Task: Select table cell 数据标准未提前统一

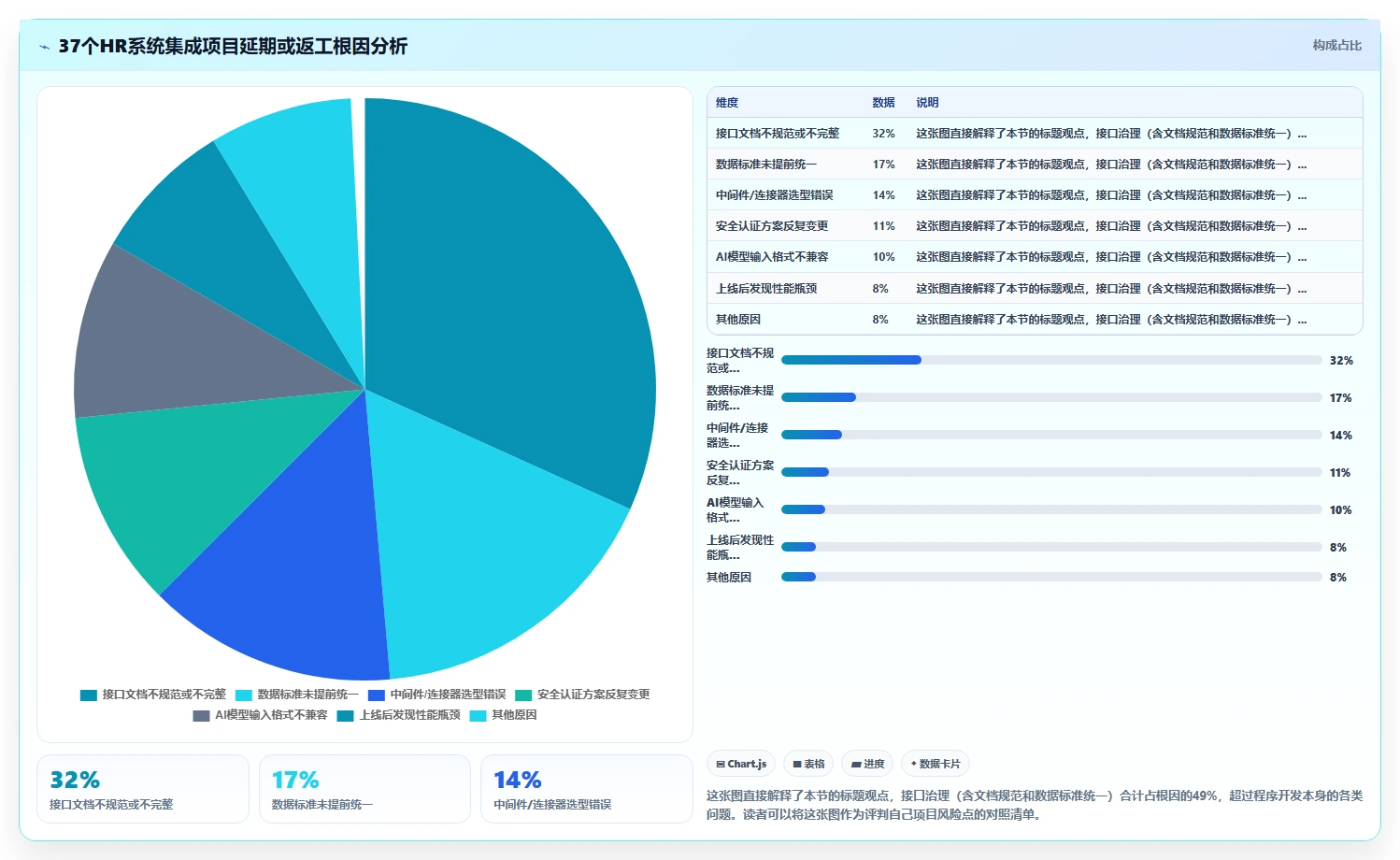Action: click(766, 165)
